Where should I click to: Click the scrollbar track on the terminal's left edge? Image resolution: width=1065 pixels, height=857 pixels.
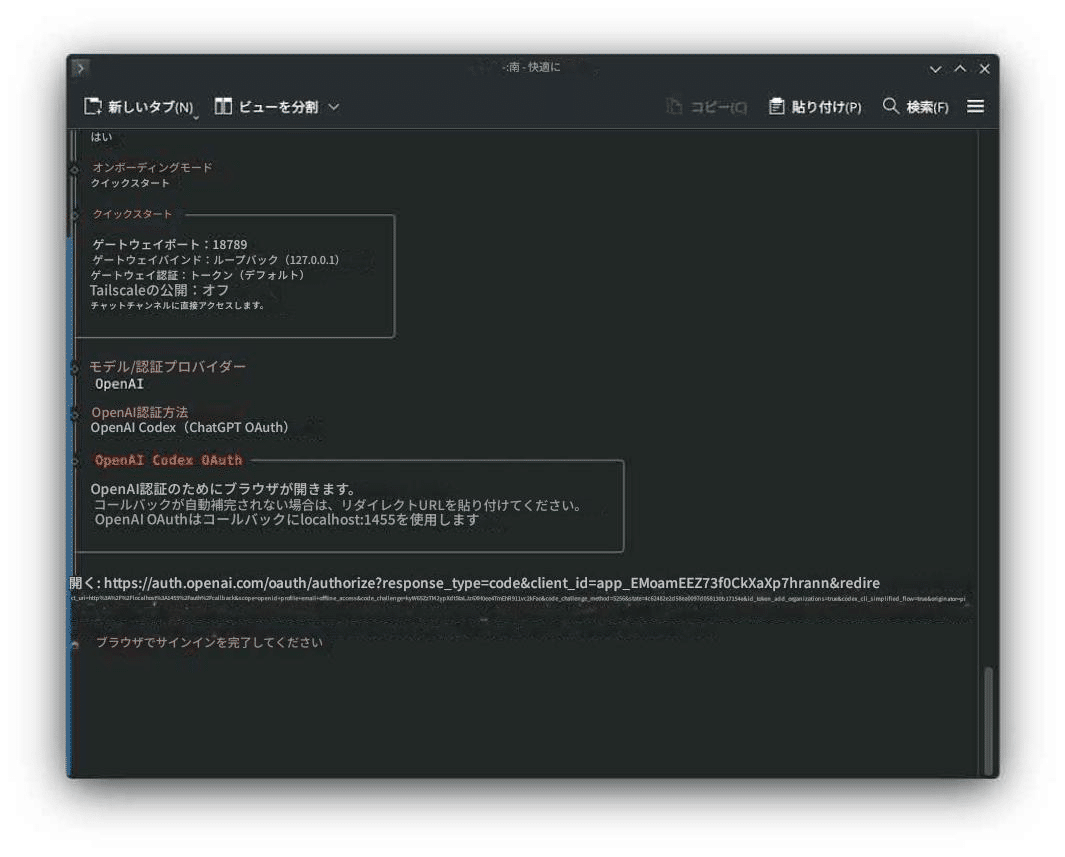pos(71,450)
